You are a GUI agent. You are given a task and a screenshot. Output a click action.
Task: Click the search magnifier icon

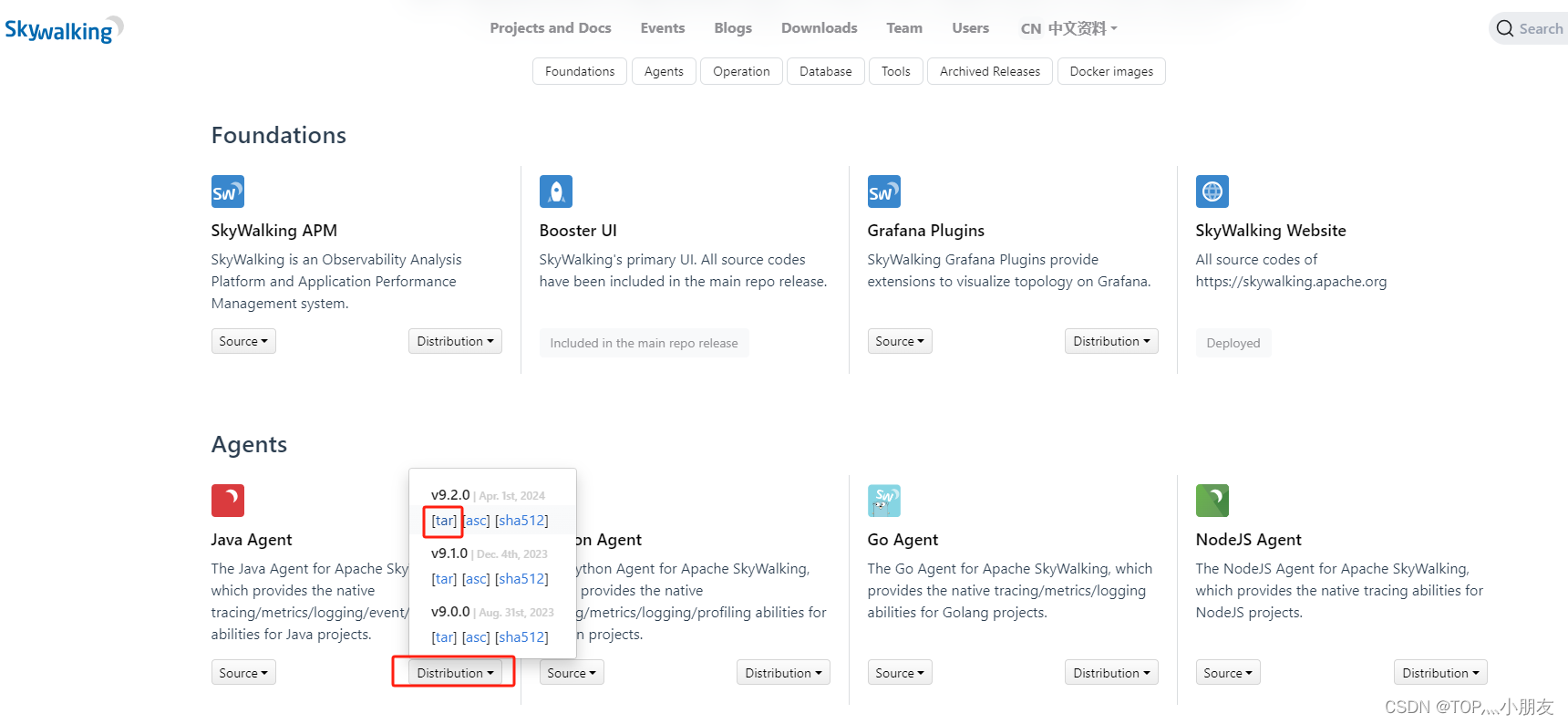click(1505, 29)
